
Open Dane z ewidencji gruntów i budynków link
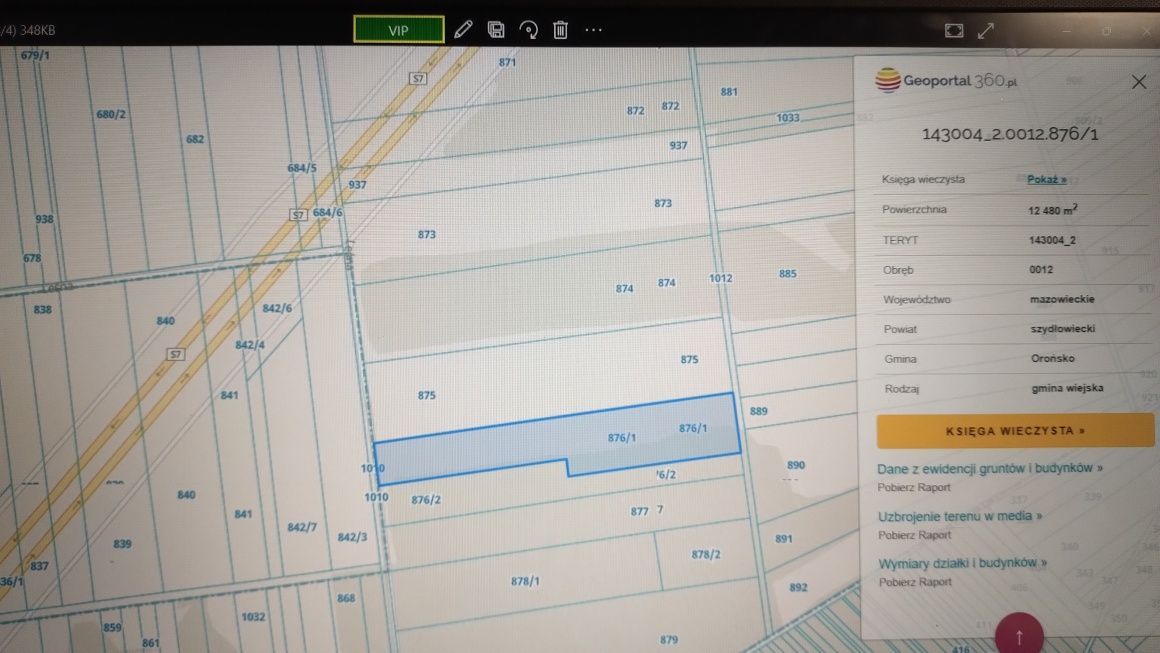990,468
